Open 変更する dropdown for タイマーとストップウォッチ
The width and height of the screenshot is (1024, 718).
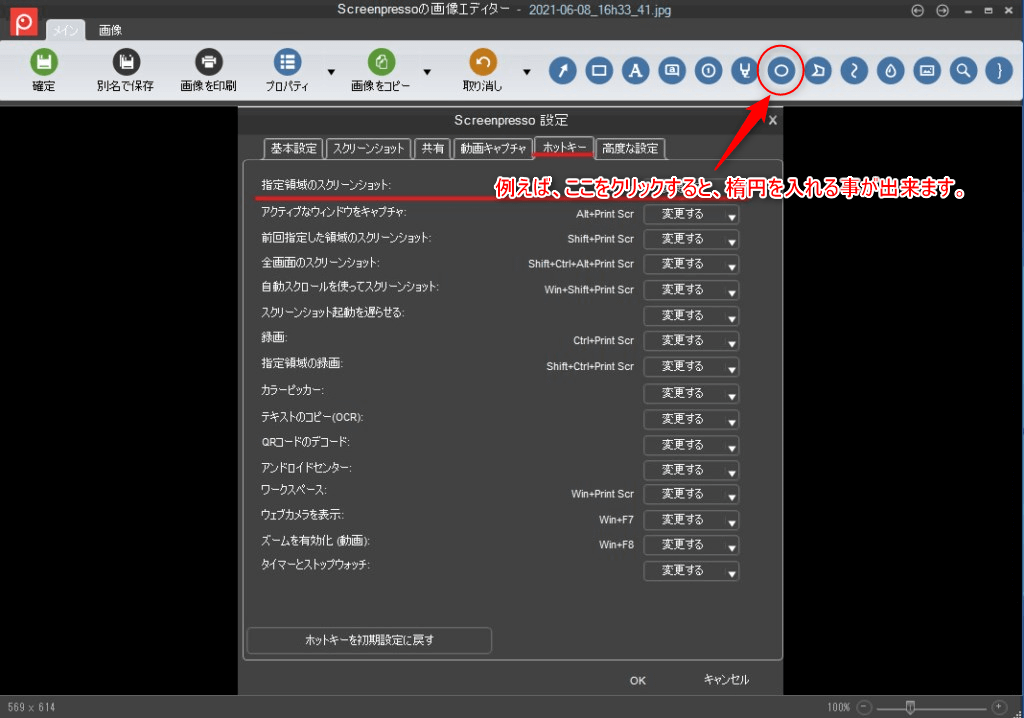(x=691, y=570)
